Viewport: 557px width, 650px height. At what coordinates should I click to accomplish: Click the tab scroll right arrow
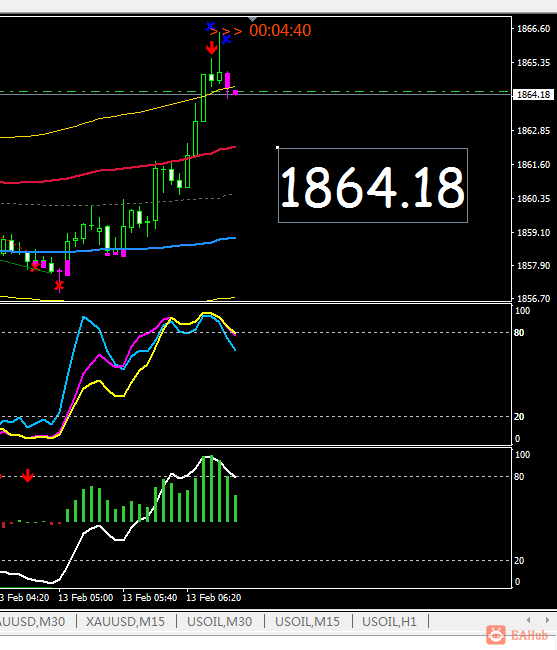click(547, 620)
